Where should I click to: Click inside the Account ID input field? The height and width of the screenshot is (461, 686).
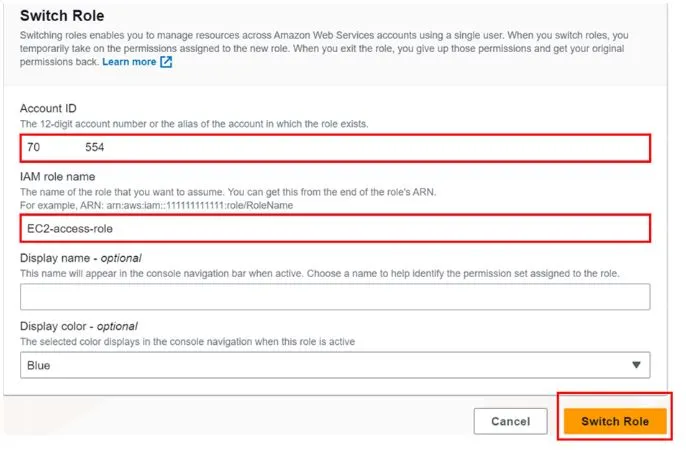click(x=335, y=148)
